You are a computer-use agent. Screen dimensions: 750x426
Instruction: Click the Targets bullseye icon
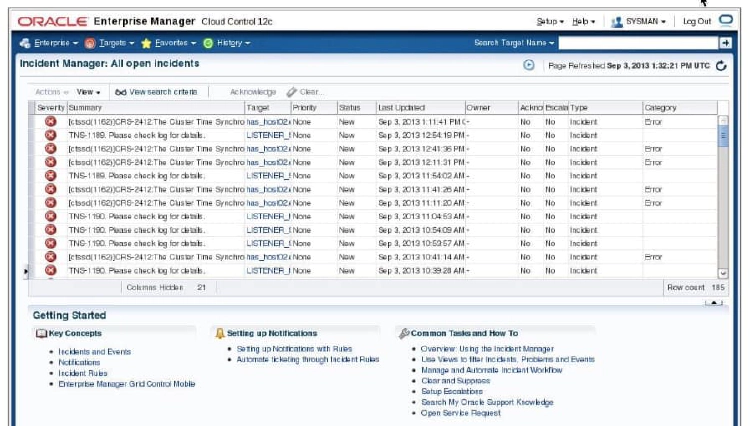90,43
